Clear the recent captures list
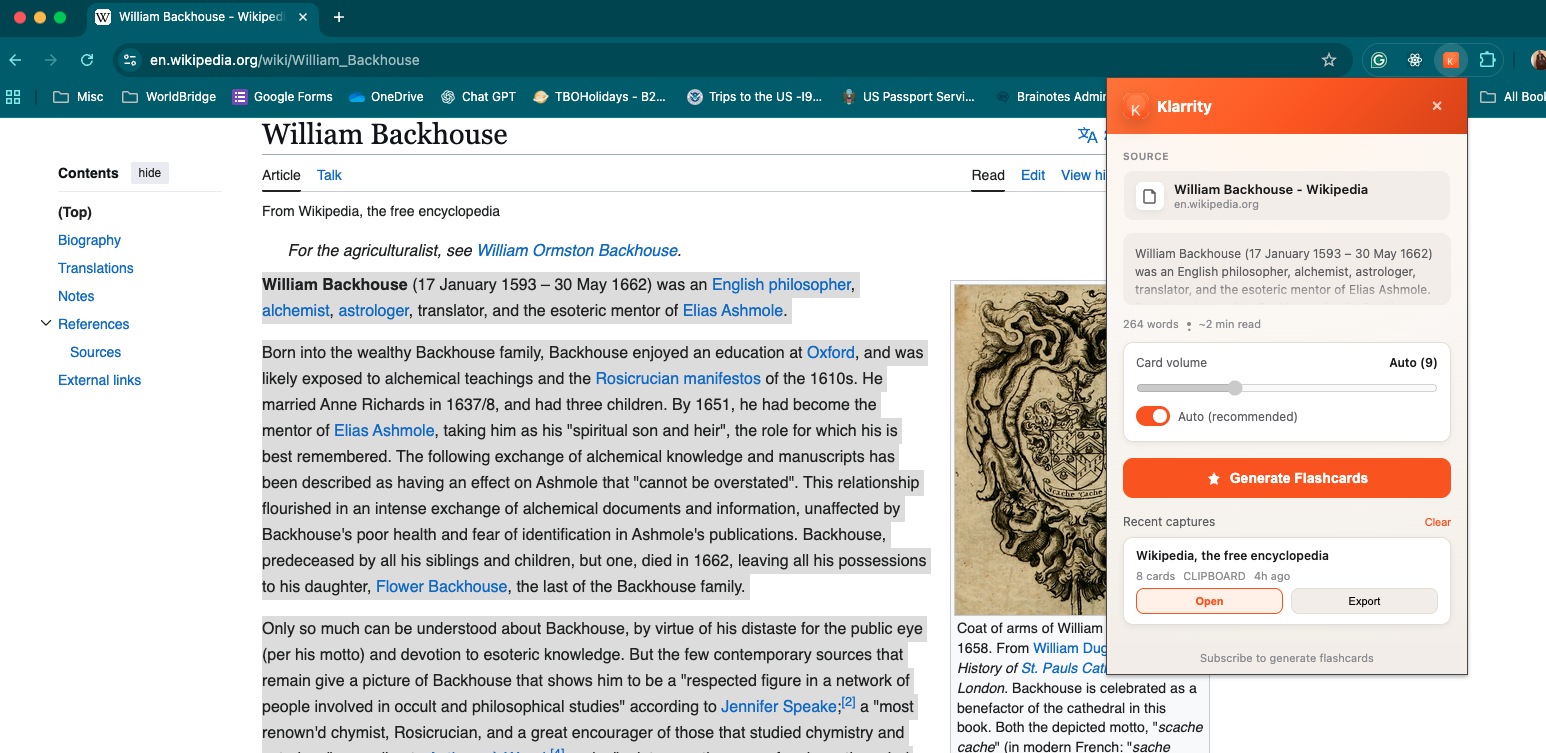The image size is (1546, 753). [x=1437, y=522]
